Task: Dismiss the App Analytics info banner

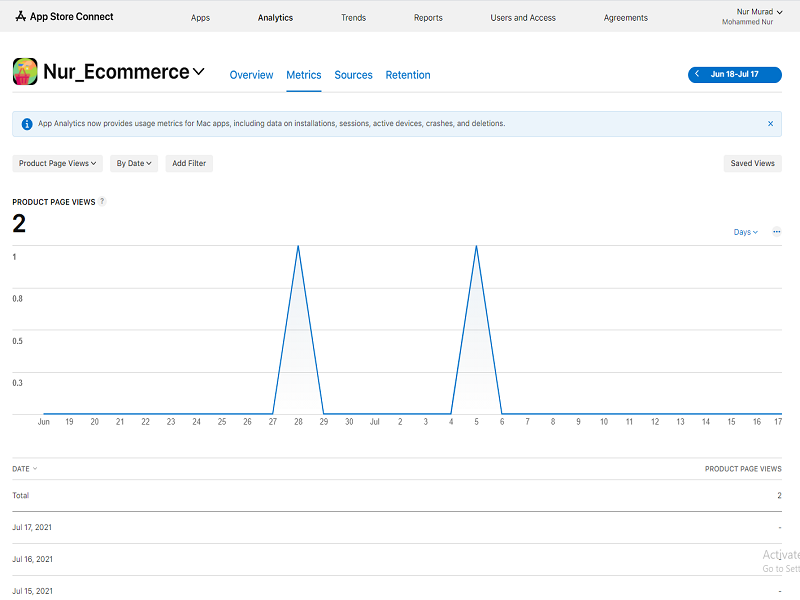Action: coord(770,124)
